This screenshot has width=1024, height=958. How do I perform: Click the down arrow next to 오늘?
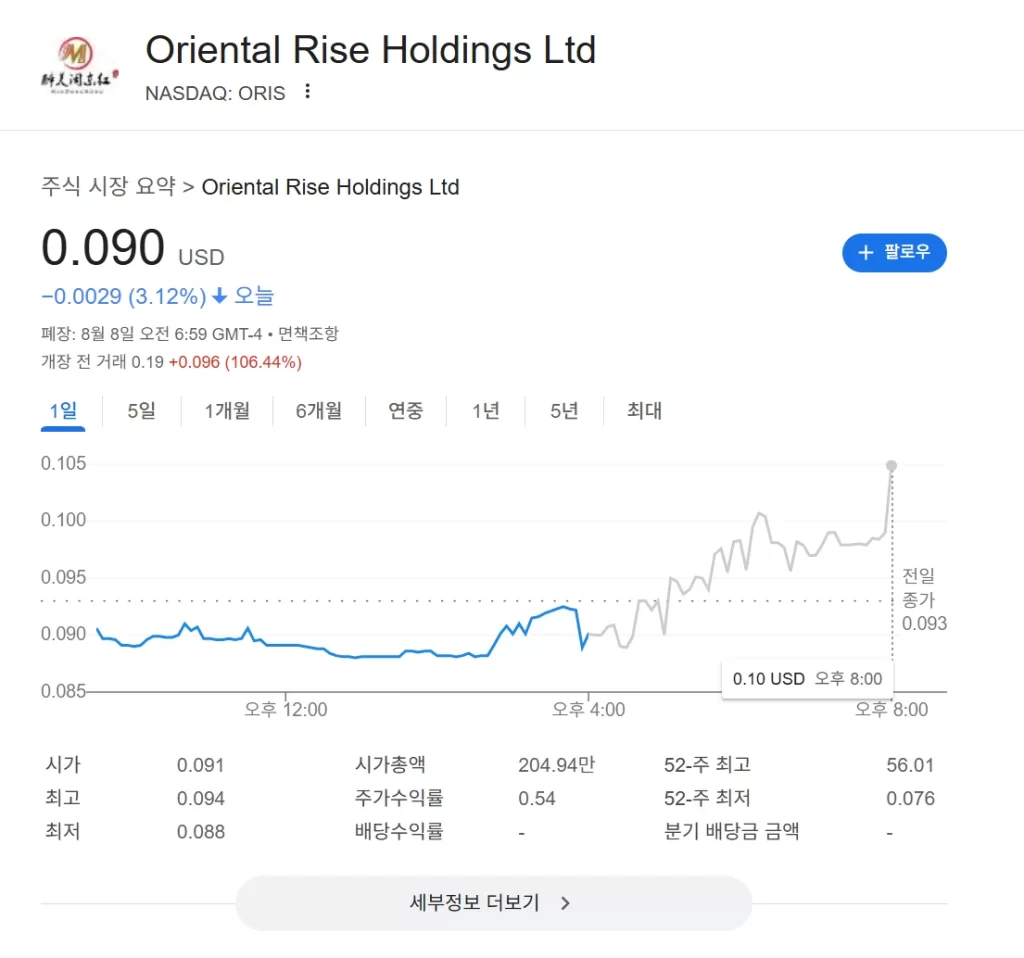[220, 297]
